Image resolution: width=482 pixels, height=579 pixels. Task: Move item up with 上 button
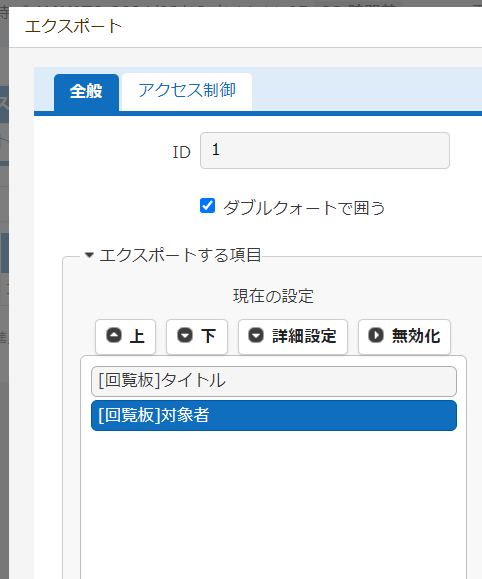[125, 336]
